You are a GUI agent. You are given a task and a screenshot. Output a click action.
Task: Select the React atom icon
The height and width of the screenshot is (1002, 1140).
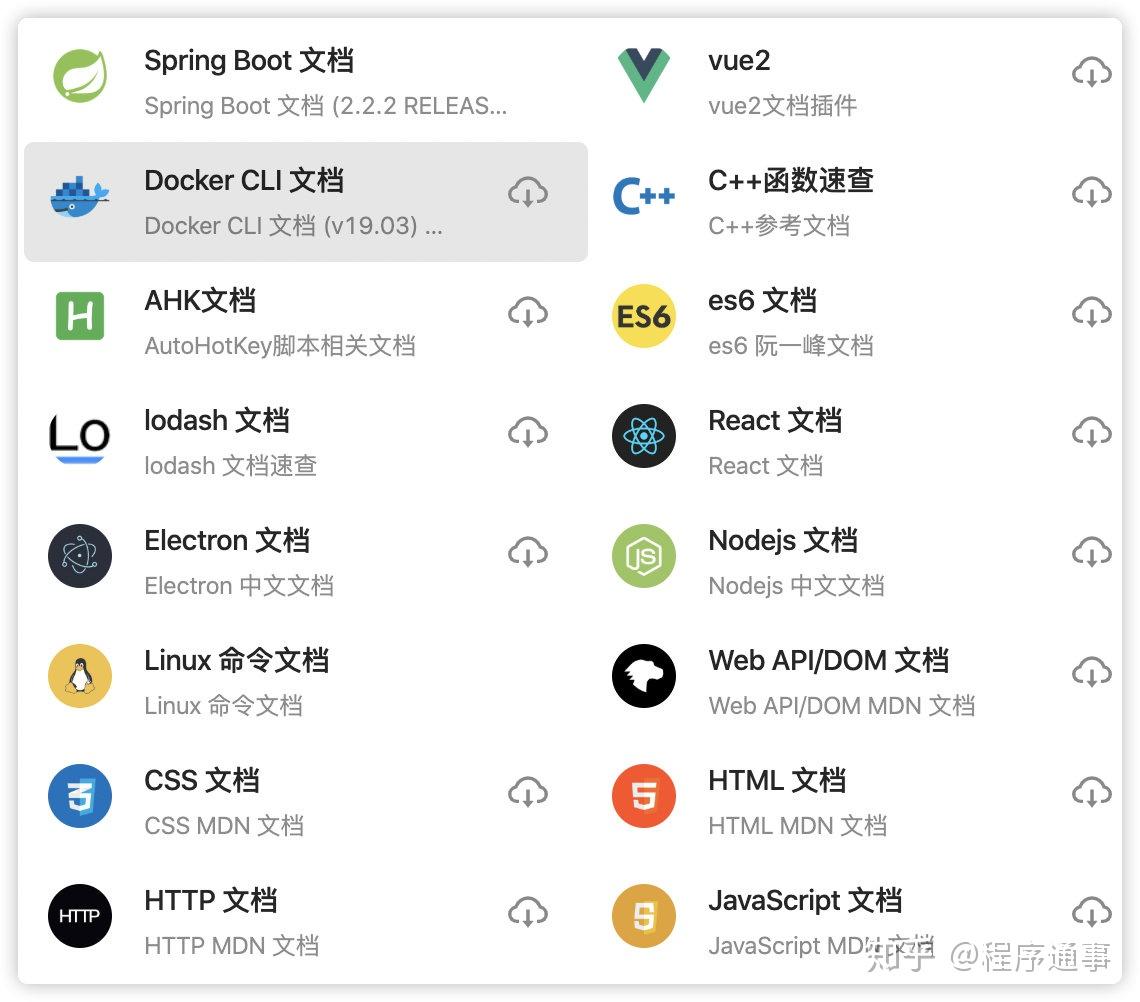(643, 435)
